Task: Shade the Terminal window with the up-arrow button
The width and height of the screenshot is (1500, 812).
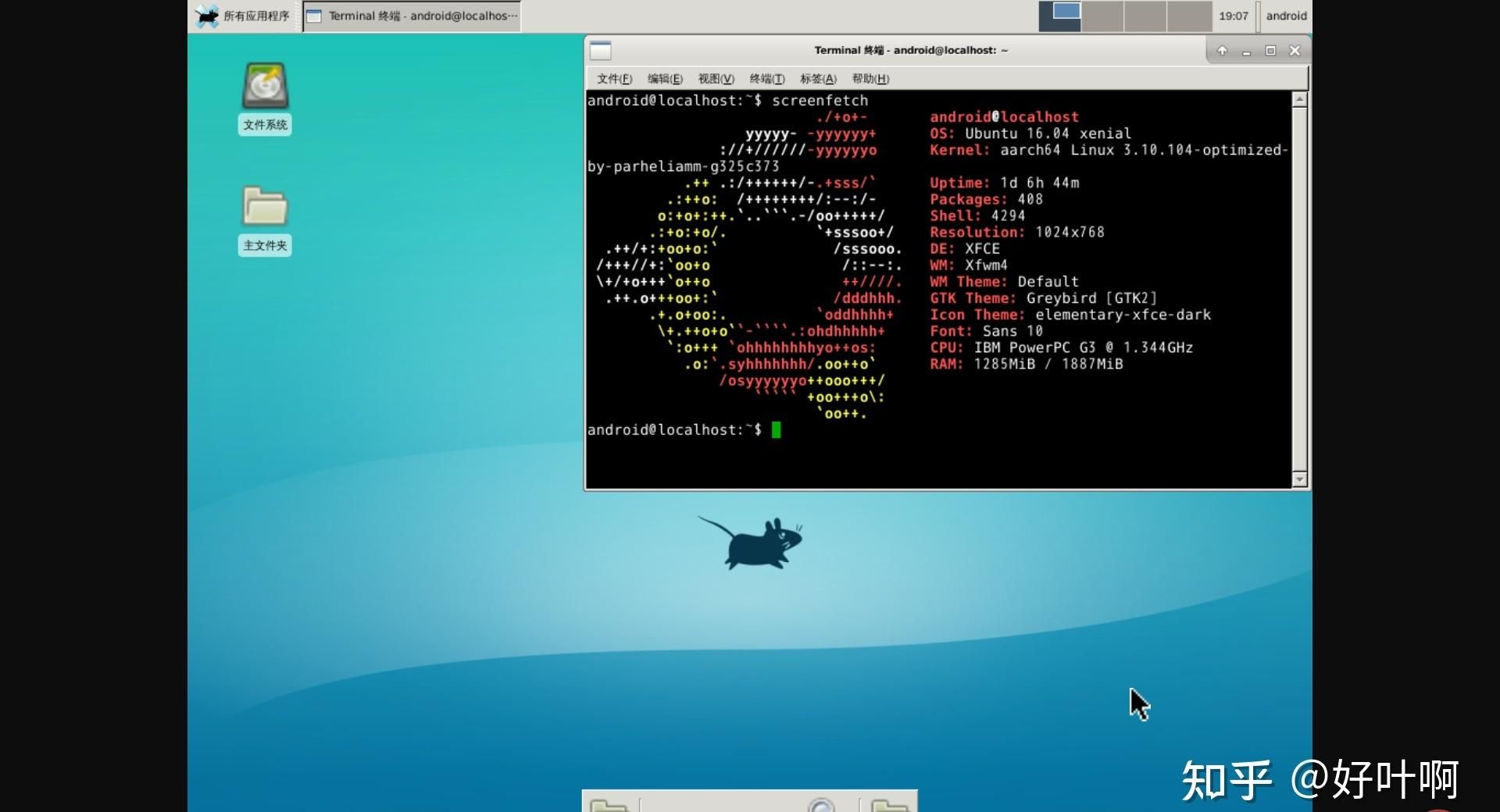Action: pos(1223,51)
